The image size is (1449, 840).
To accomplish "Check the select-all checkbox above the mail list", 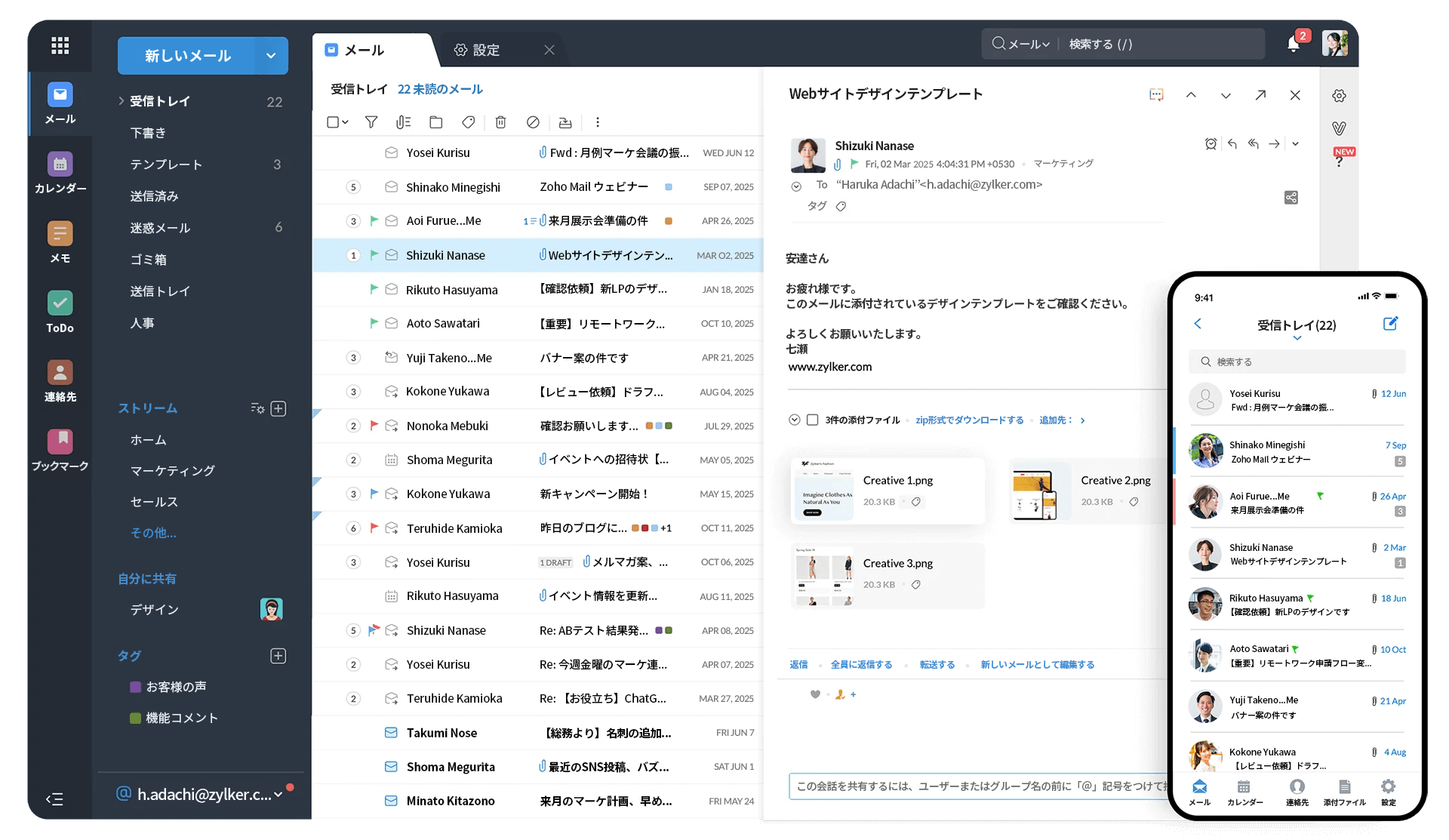I will (x=332, y=122).
